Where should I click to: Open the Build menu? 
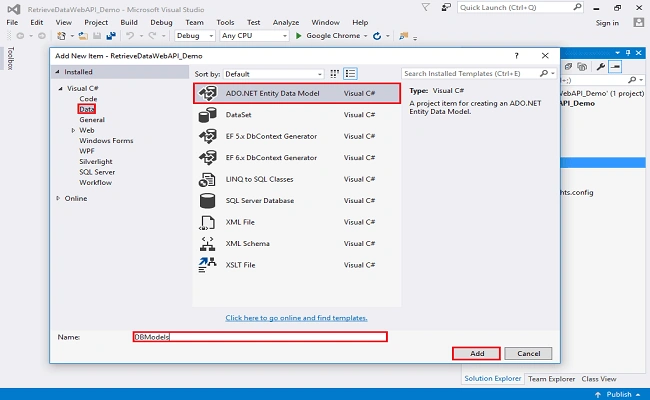pos(129,22)
